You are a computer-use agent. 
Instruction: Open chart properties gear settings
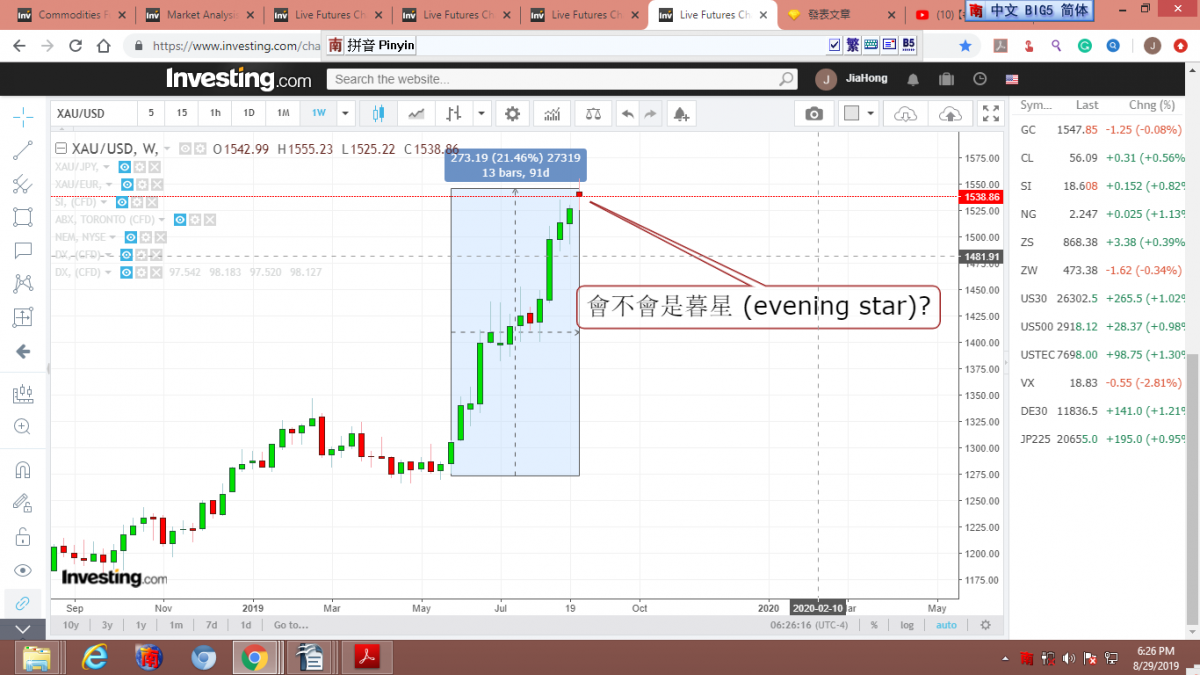point(513,114)
